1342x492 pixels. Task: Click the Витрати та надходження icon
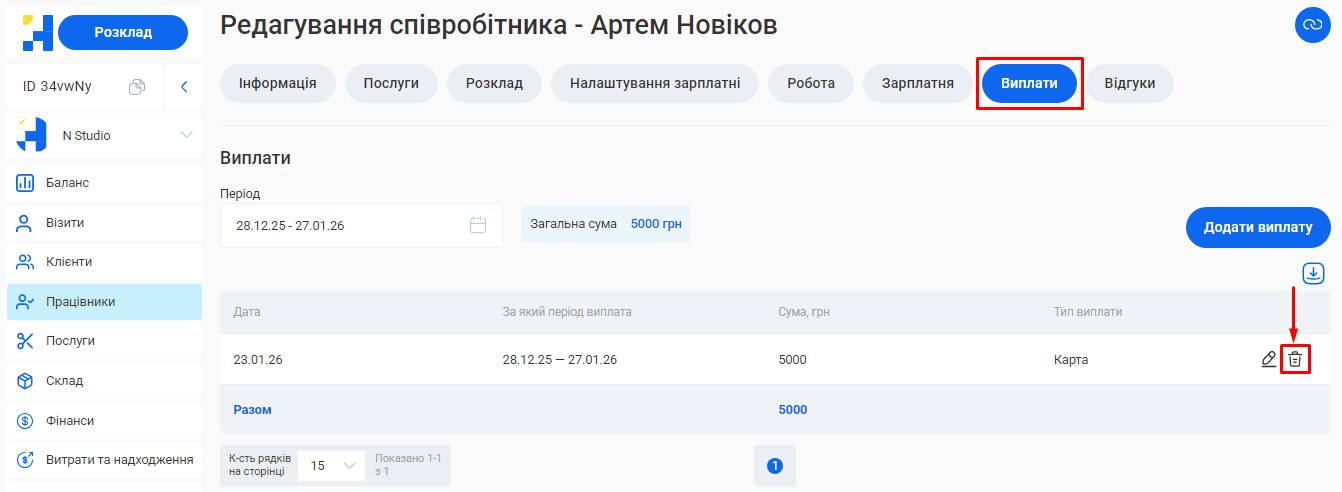click(26, 460)
